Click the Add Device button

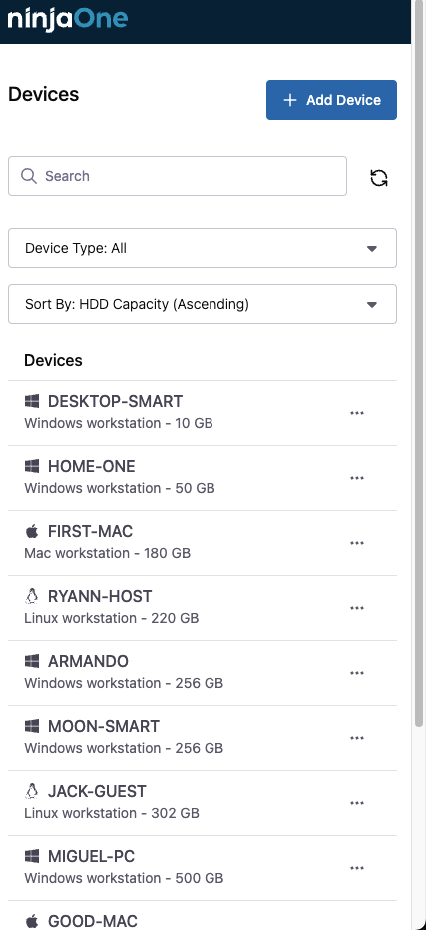click(x=331, y=100)
